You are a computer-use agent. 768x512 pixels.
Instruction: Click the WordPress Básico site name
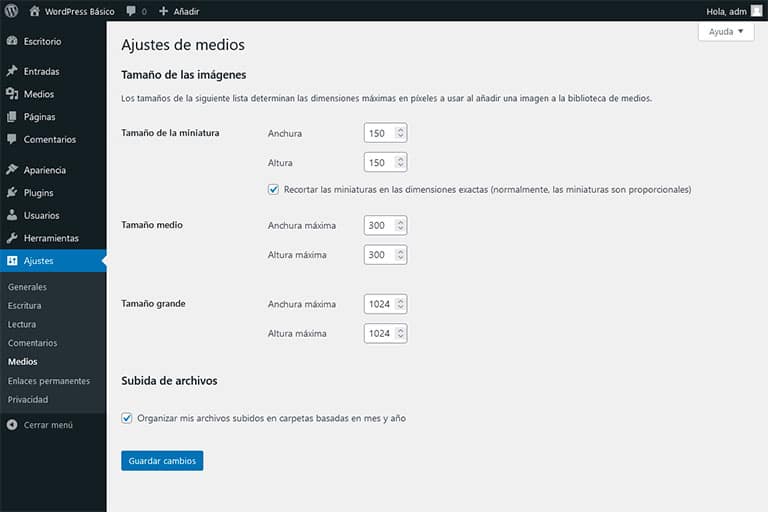click(x=79, y=11)
